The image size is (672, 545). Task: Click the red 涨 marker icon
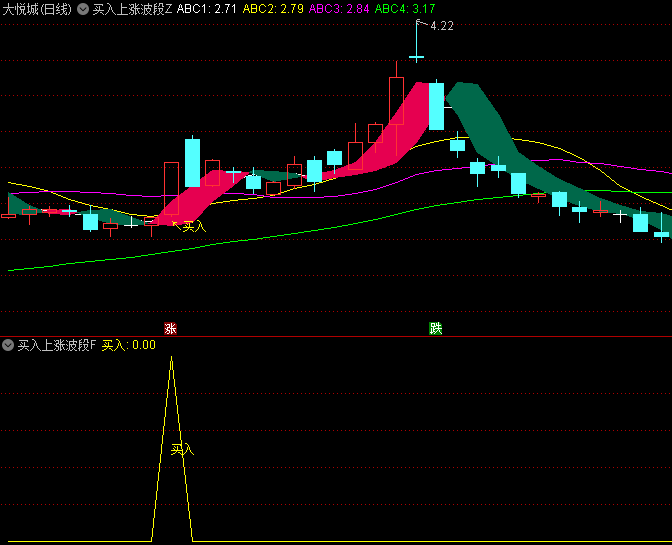pyautogui.click(x=171, y=329)
